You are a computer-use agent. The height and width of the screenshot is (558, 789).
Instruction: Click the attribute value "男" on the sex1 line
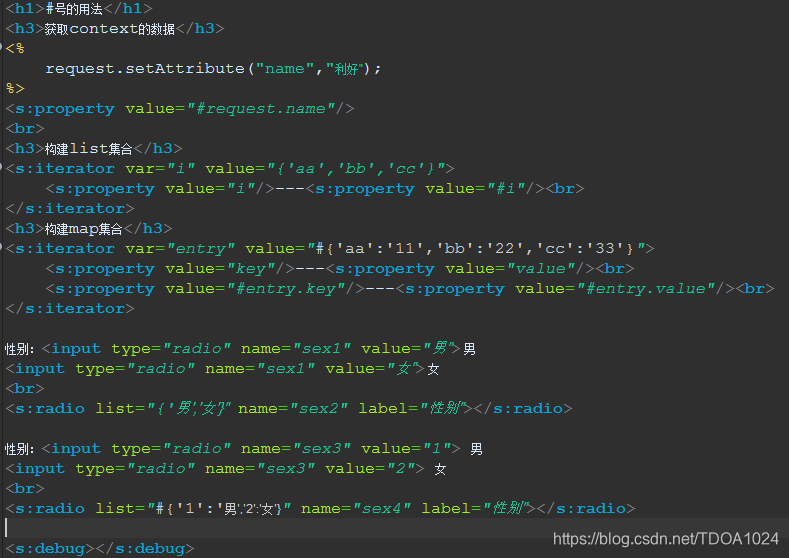(440, 348)
